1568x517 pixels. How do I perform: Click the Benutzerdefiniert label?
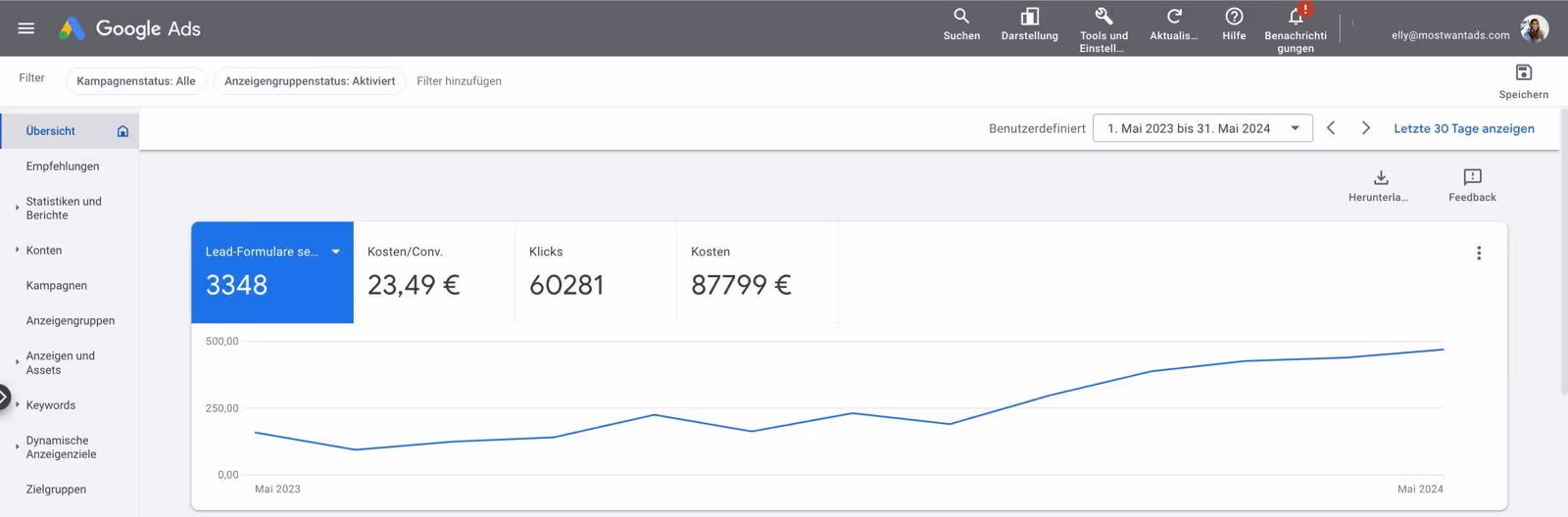coord(1037,128)
